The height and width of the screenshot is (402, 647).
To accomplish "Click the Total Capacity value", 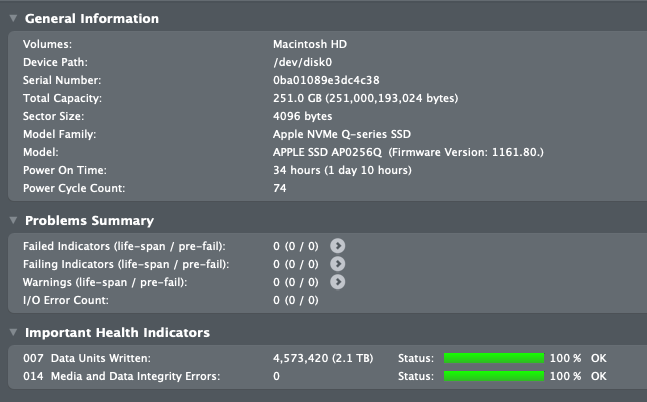I will click(x=365, y=98).
